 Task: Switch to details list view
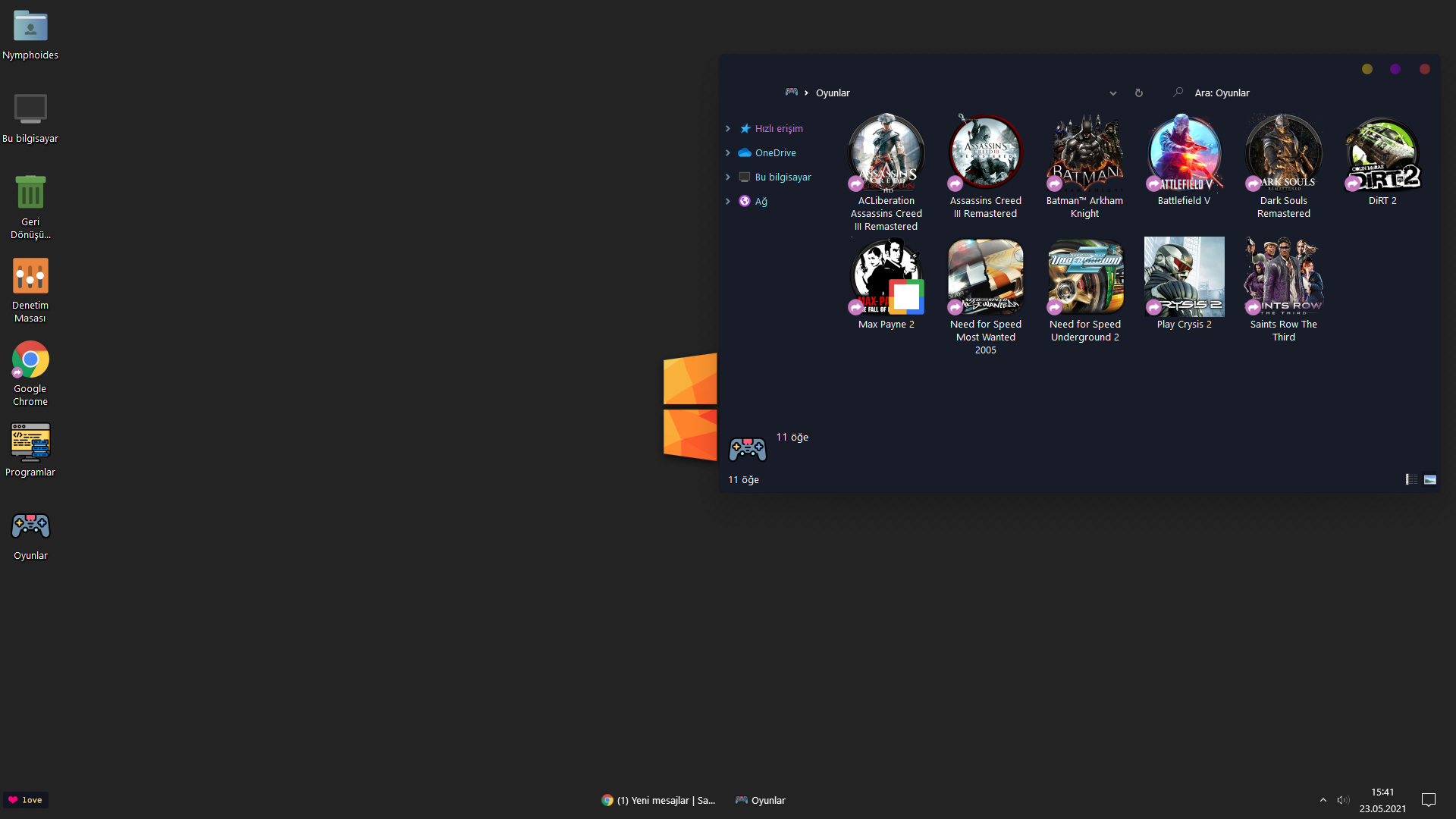(x=1411, y=479)
